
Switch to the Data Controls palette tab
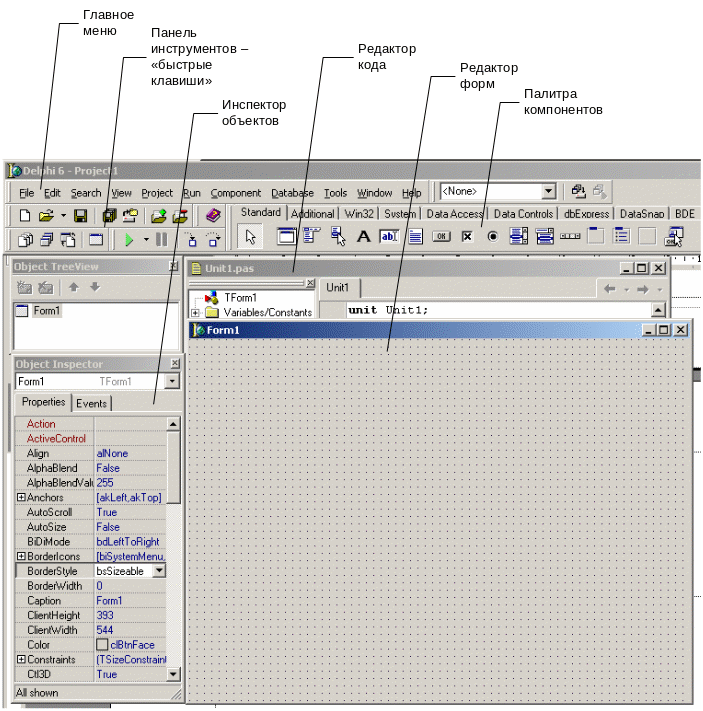point(523,214)
